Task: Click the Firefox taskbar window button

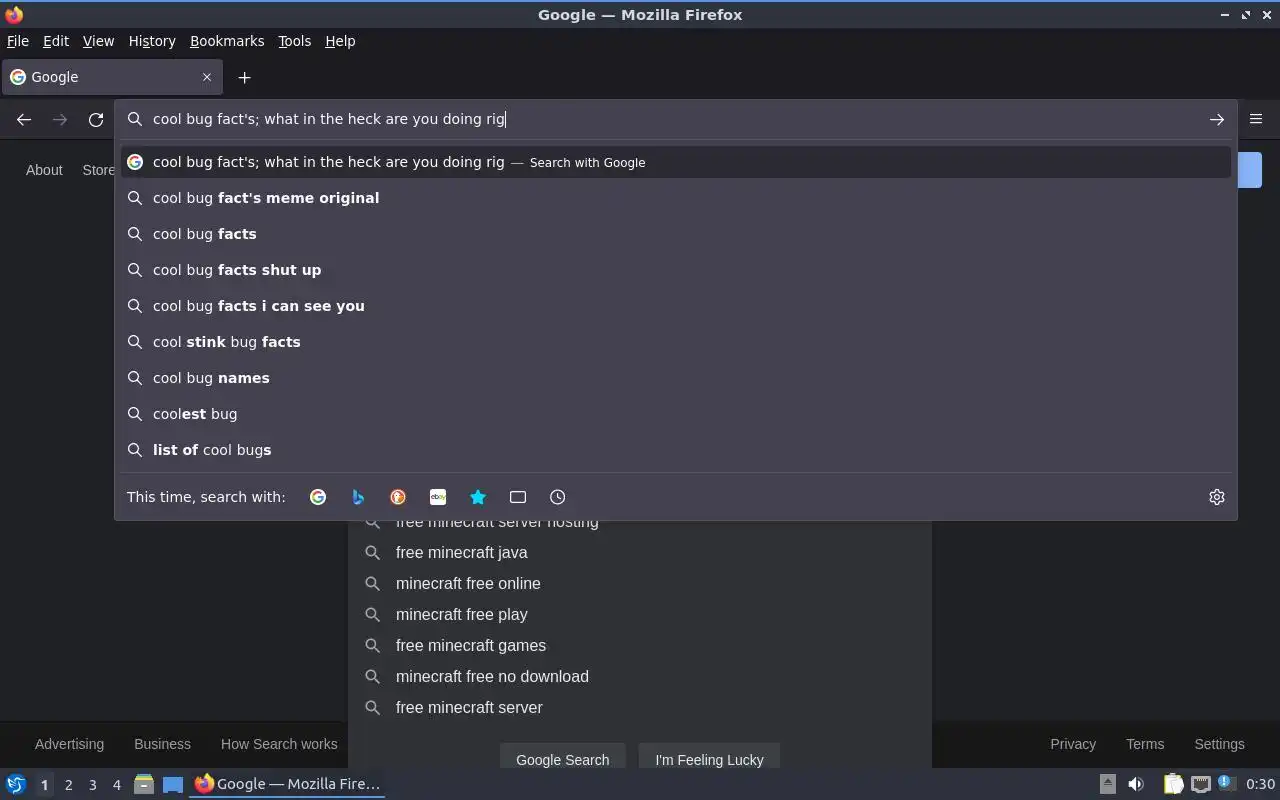Action: tap(288, 784)
